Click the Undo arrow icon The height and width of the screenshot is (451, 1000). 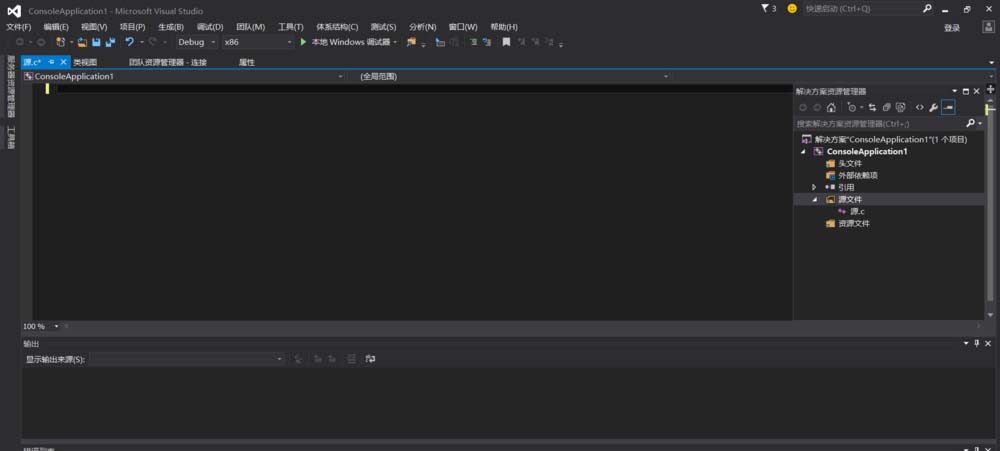(129, 42)
